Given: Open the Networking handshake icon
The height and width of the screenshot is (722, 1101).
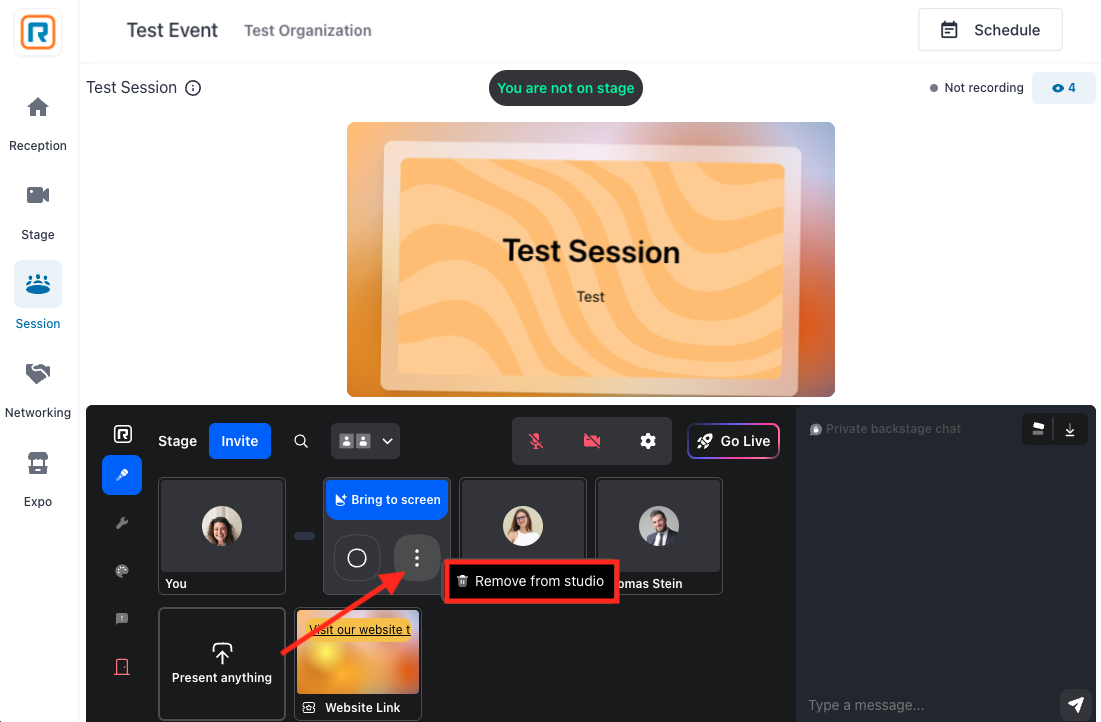Looking at the screenshot, I should [38, 374].
